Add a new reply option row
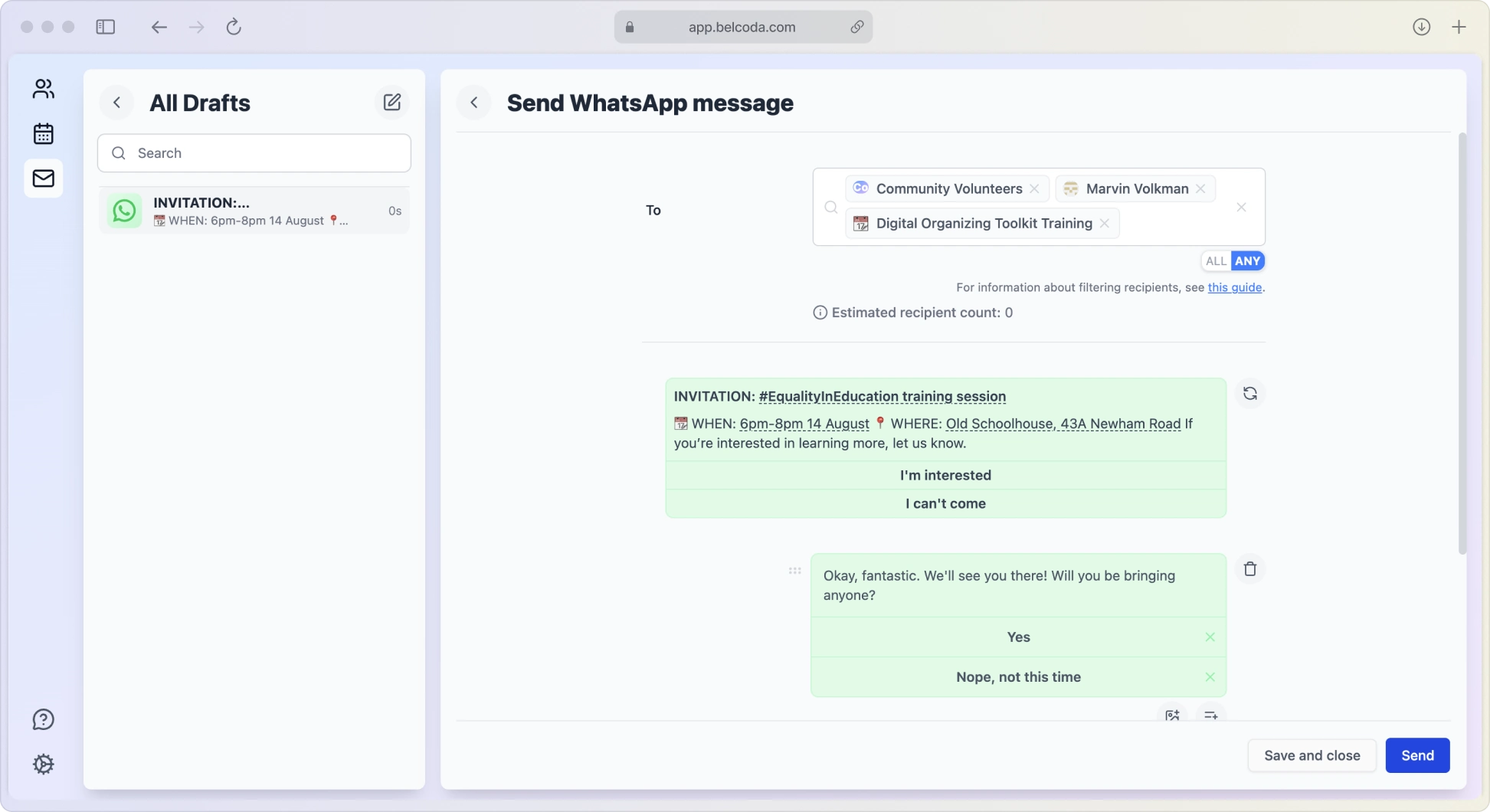1490x812 pixels. 1210,715
